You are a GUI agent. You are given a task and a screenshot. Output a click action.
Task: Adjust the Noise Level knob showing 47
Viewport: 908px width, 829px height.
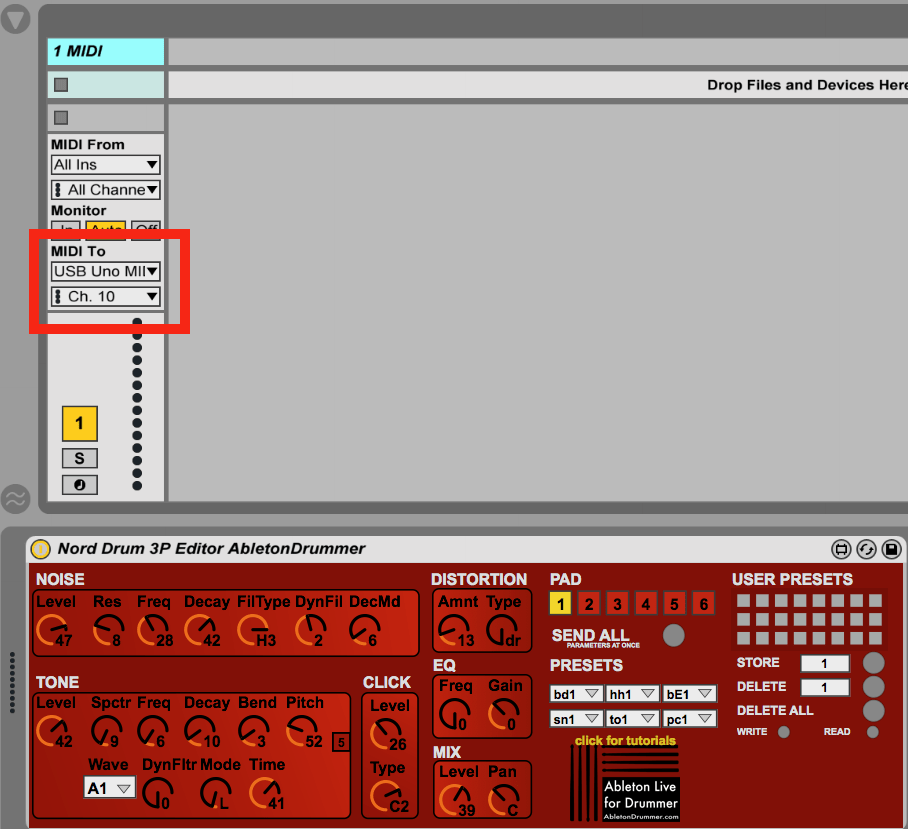click(x=52, y=630)
